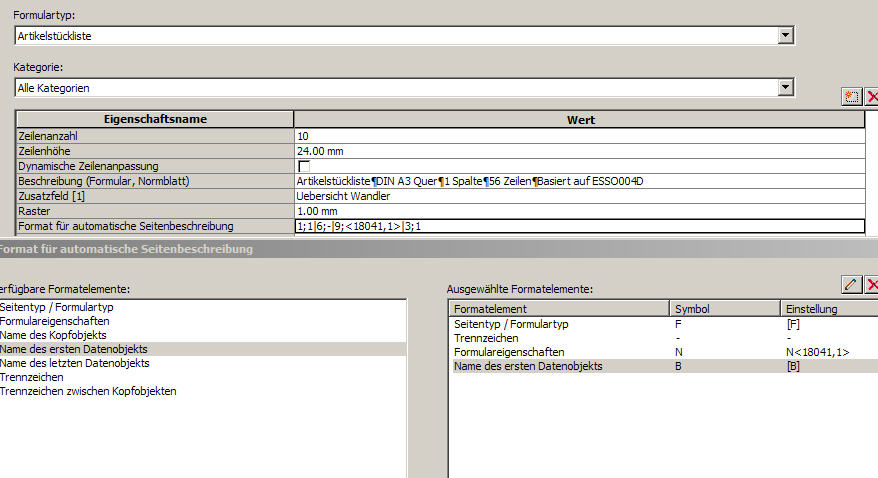Click the Raster value 1.00 mm
Viewport: 878px width, 478px height.
tap(580, 211)
